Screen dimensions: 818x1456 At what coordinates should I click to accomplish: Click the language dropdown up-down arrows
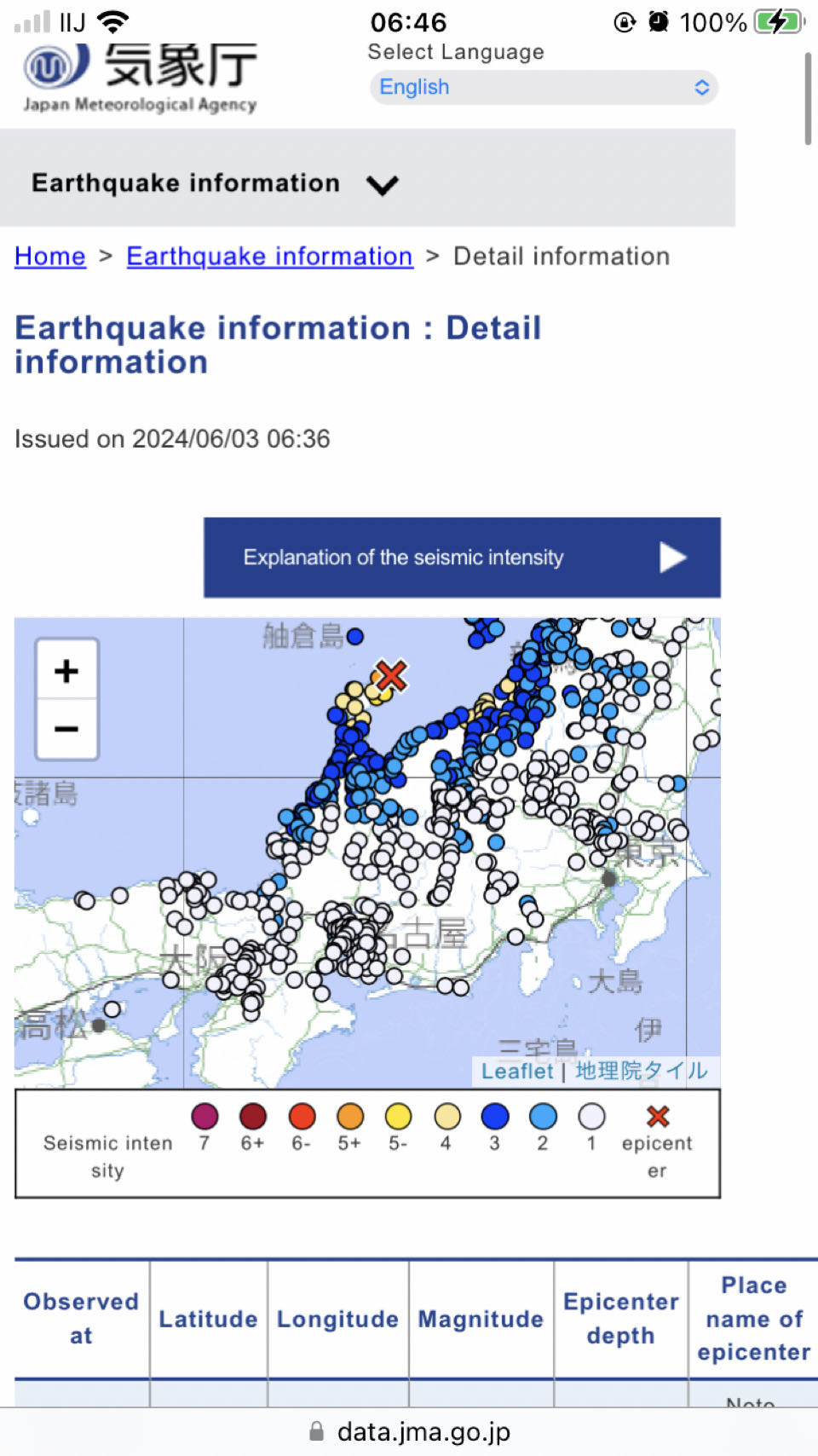701,87
